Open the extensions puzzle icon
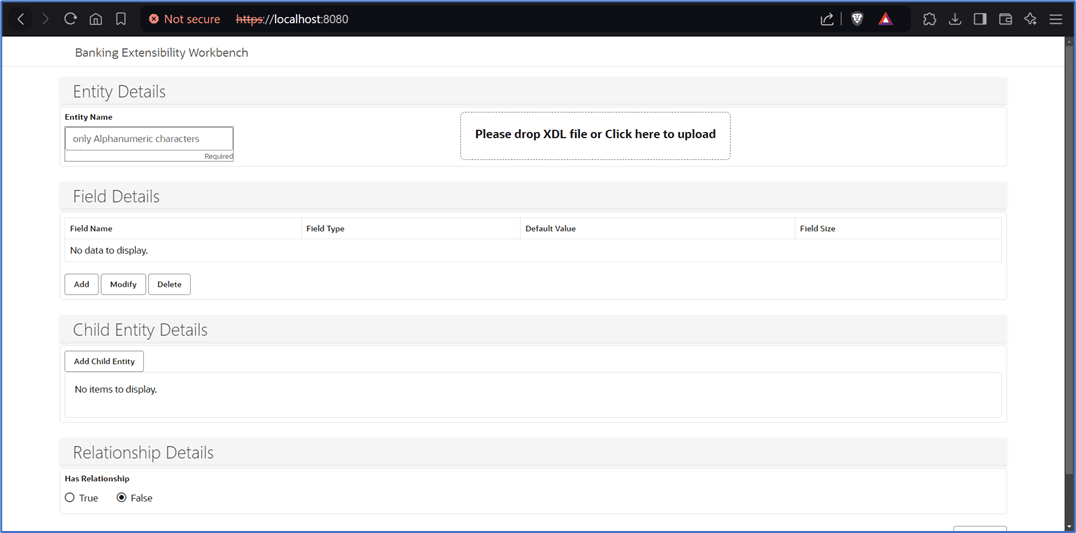 929,19
